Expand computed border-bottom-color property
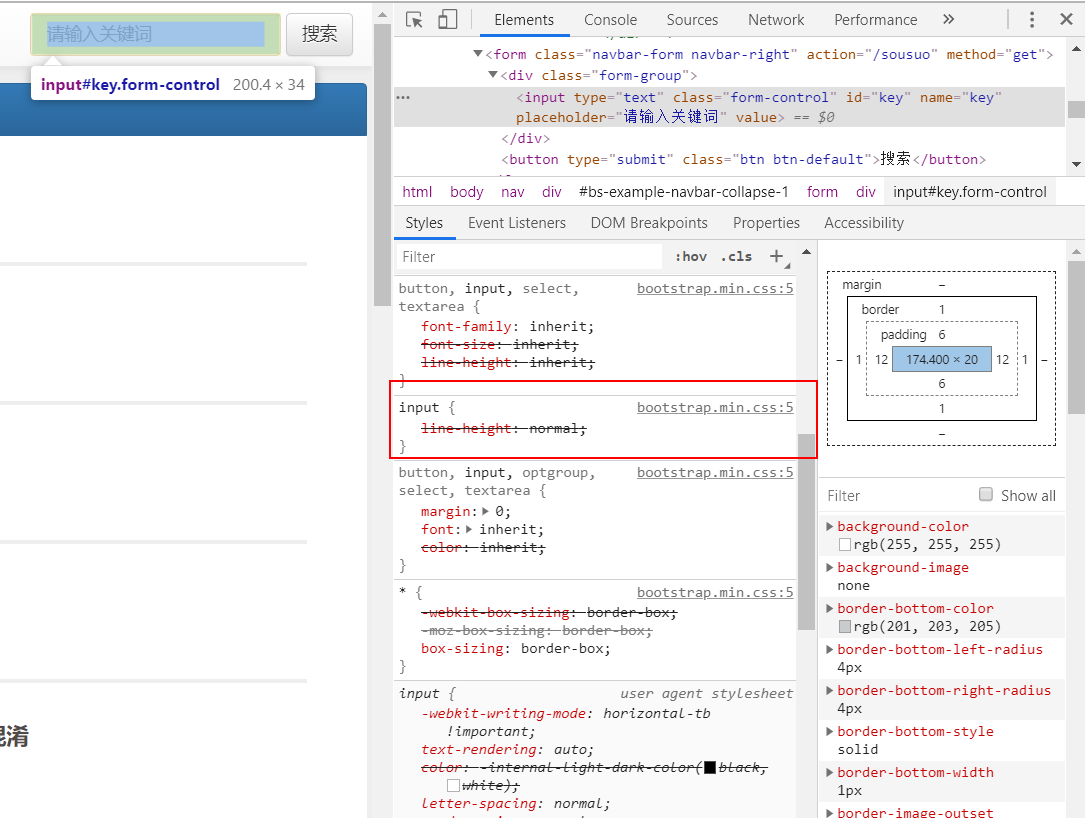Screen dimensions: 1085x818 (x=829, y=608)
